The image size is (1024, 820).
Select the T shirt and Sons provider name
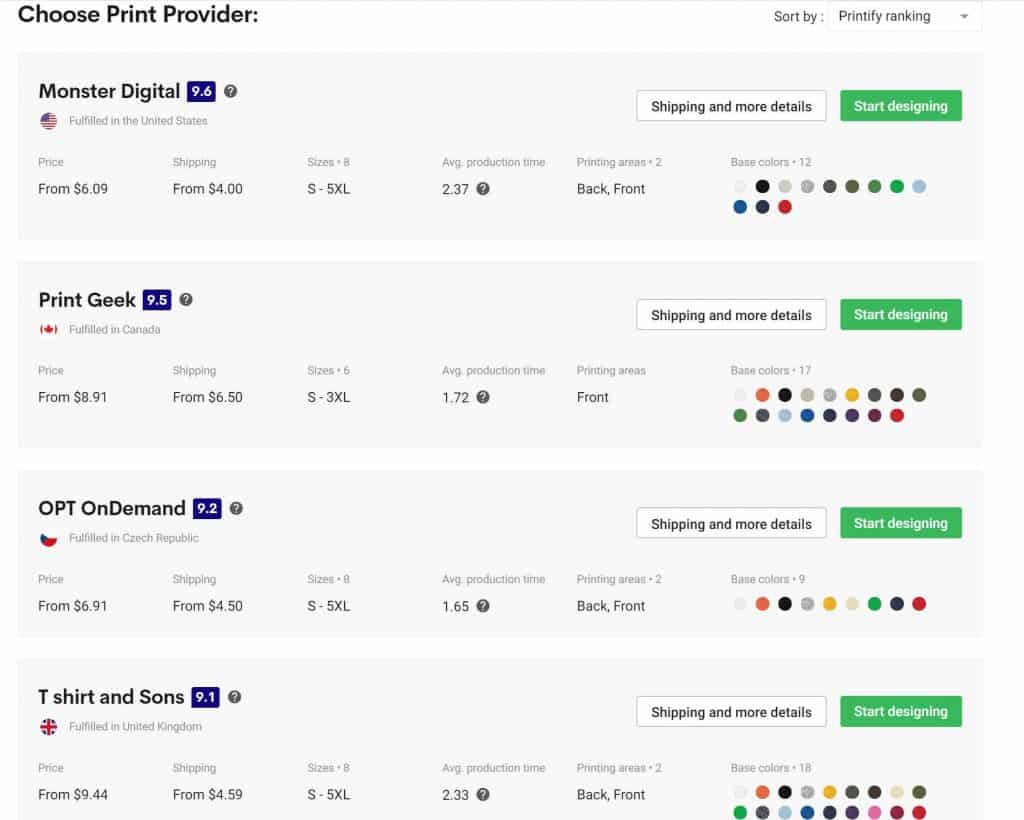111,697
